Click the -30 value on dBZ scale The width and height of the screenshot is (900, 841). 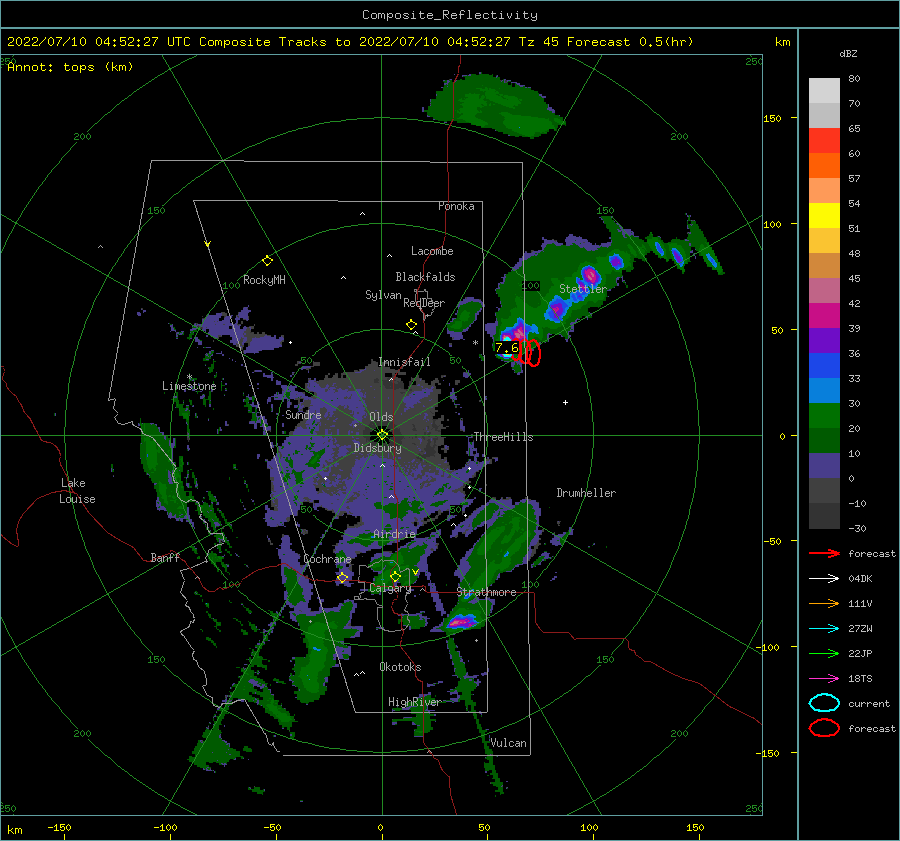857,528
